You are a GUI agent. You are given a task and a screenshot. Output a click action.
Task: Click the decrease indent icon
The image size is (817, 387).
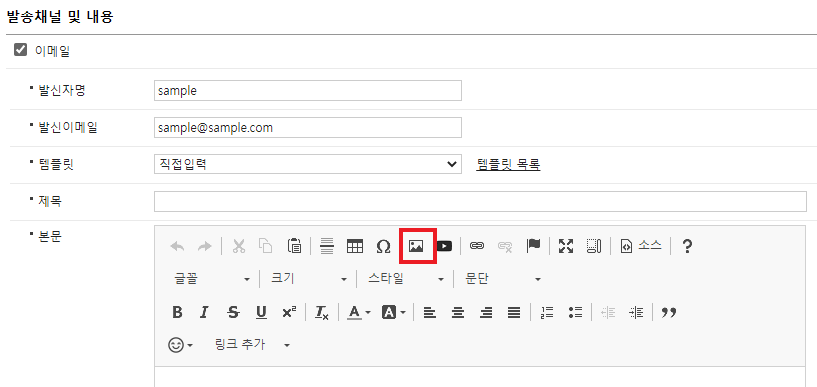pos(608,313)
